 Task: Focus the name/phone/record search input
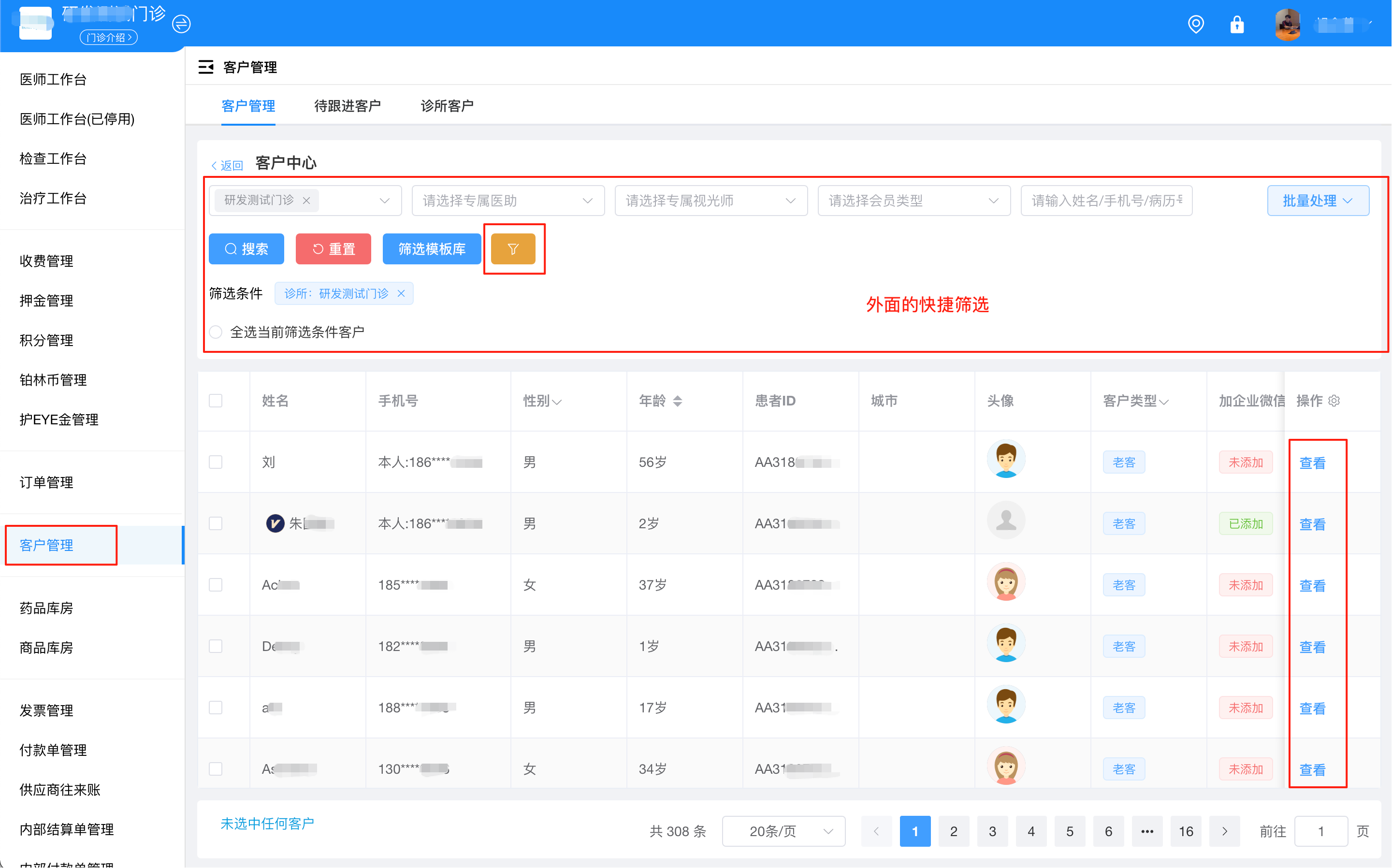point(1106,201)
